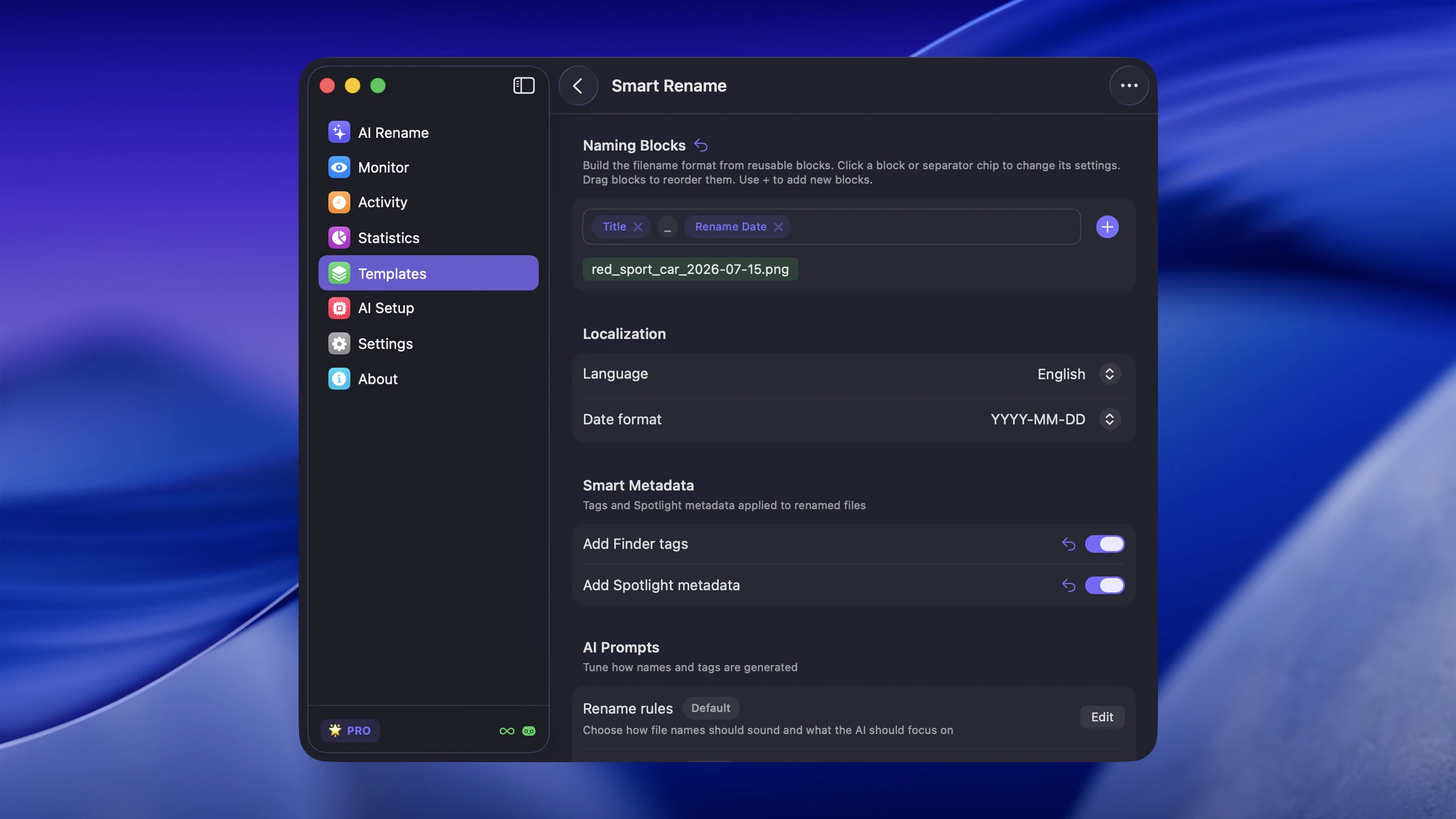Toggle the sidebar panel icon

tap(523, 86)
